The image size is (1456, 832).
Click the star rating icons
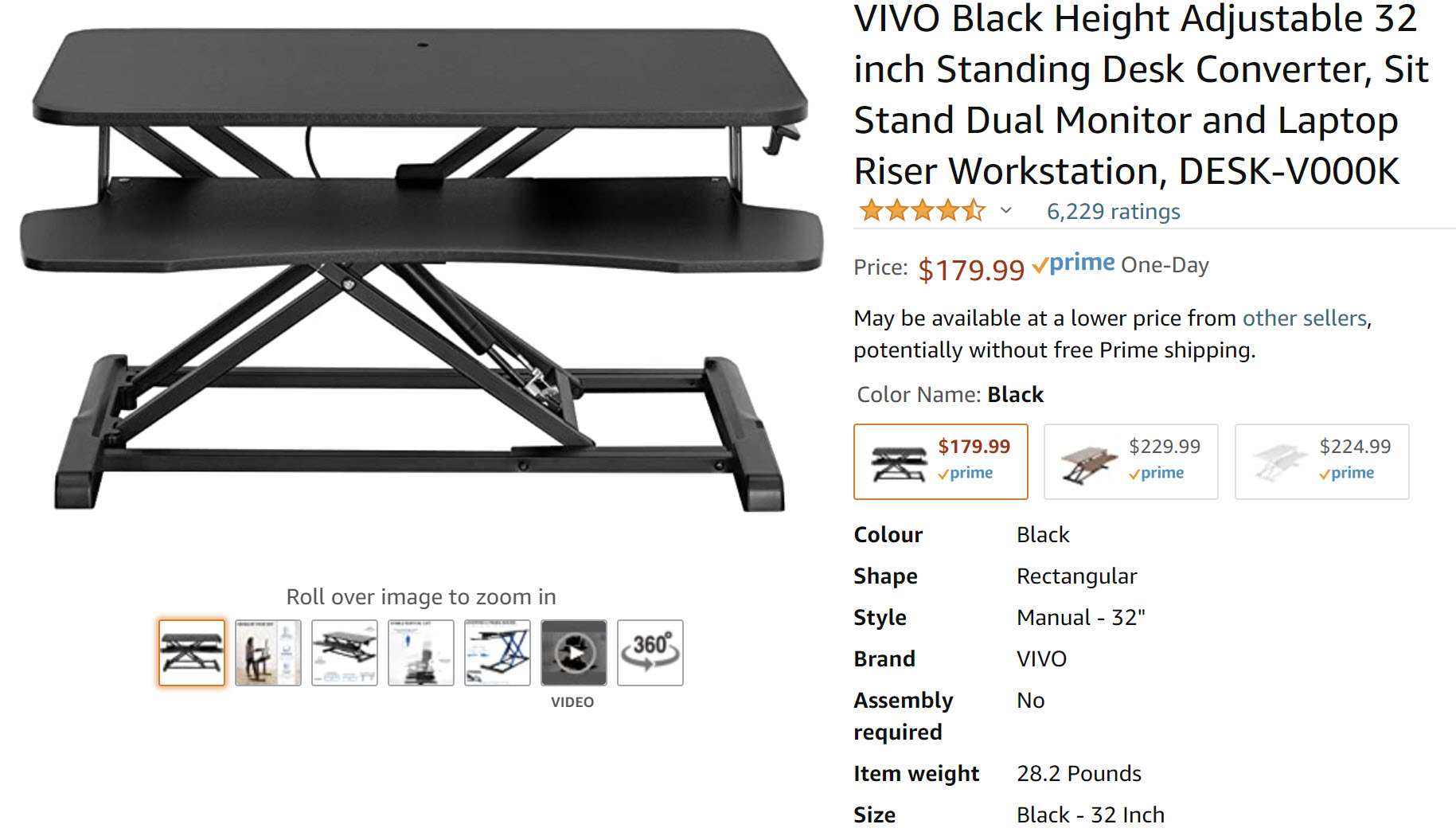click(x=922, y=211)
